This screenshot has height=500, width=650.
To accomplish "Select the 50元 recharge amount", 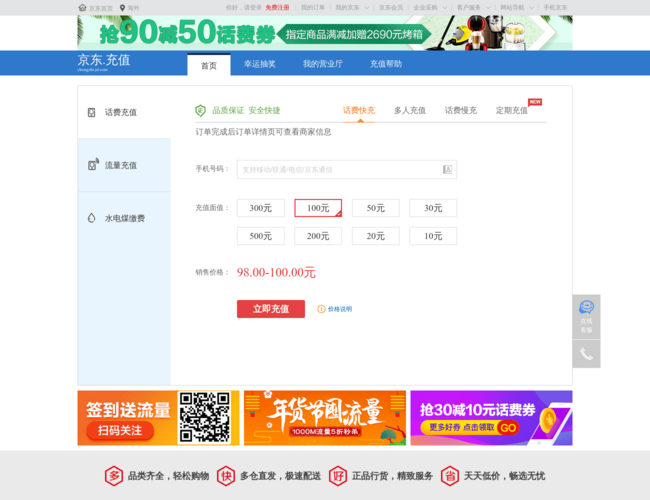I will [x=375, y=208].
